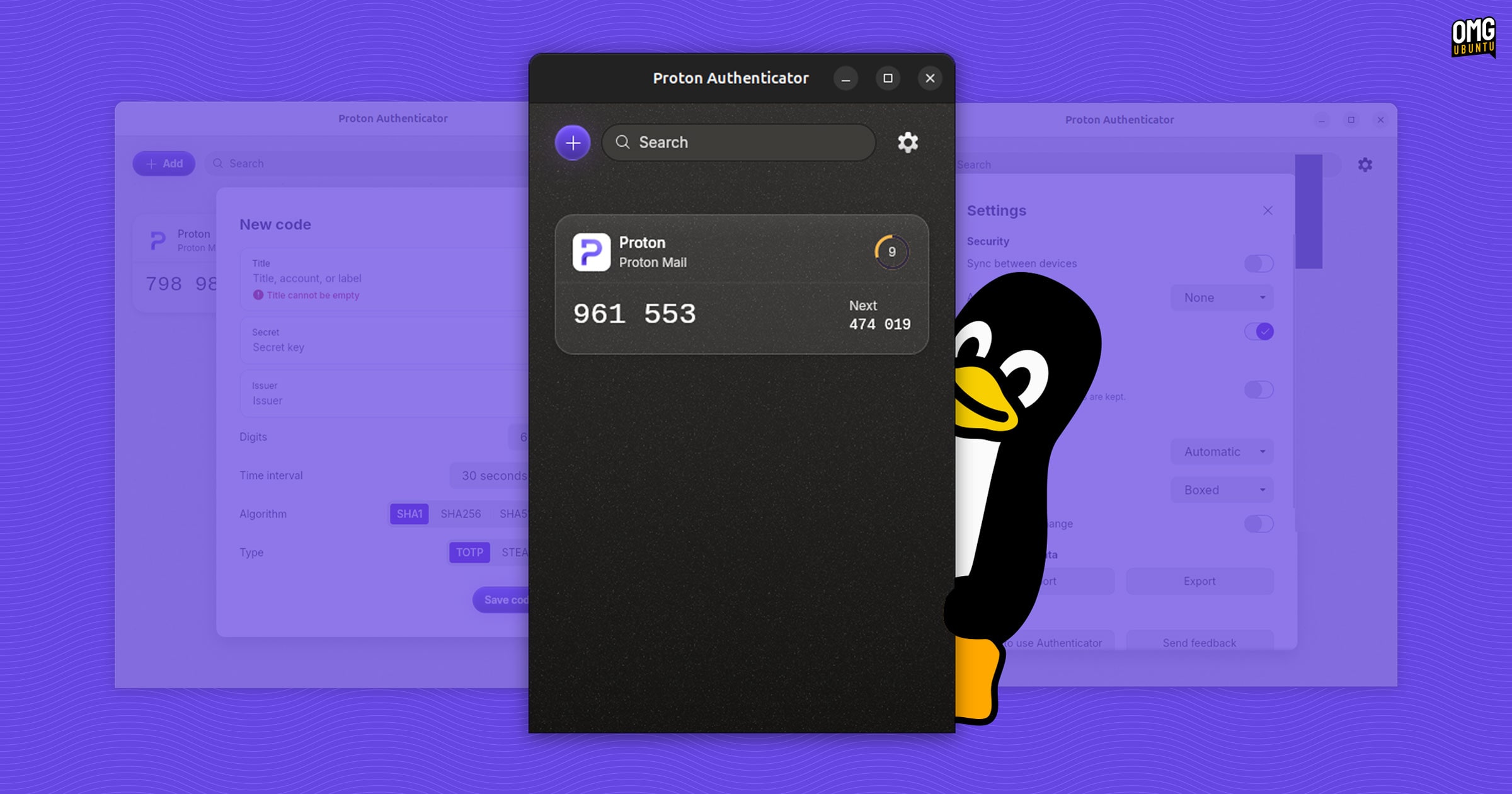Click the OMG Ubuntu logo
This screenshot has width=1512, height=794.
point(1473,38)
